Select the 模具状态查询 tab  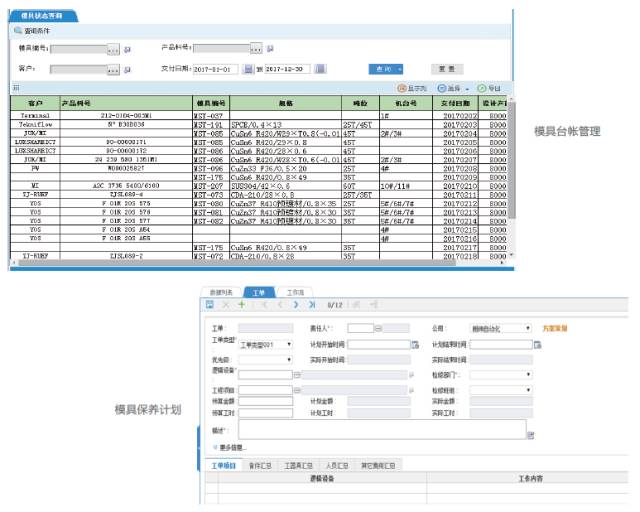pyautogui.click(x=42, y=16)
